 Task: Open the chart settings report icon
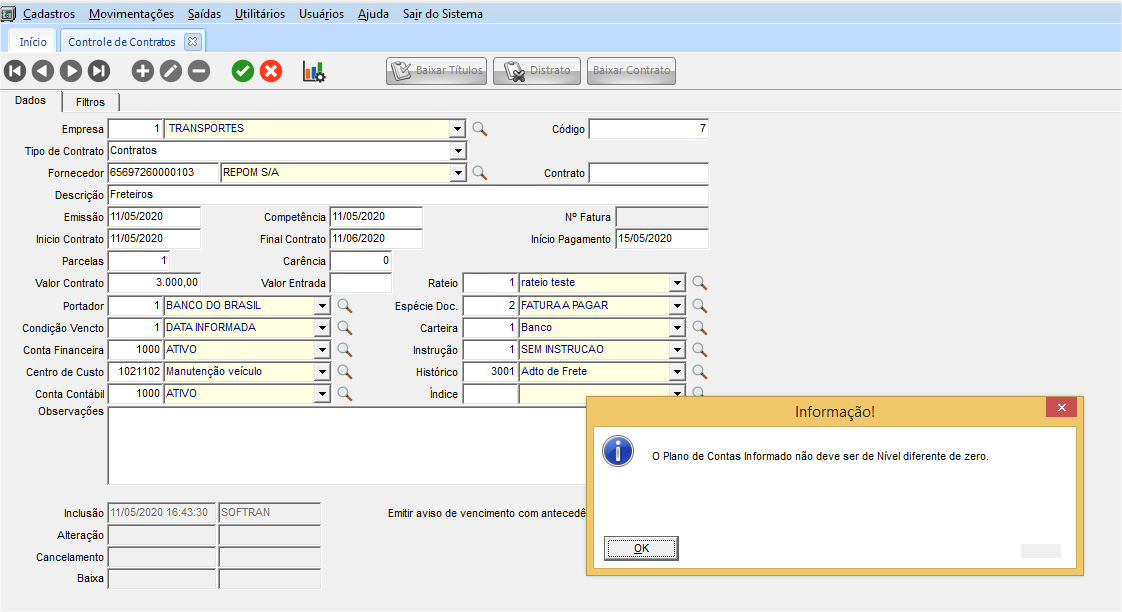click(x=314, y=71)
